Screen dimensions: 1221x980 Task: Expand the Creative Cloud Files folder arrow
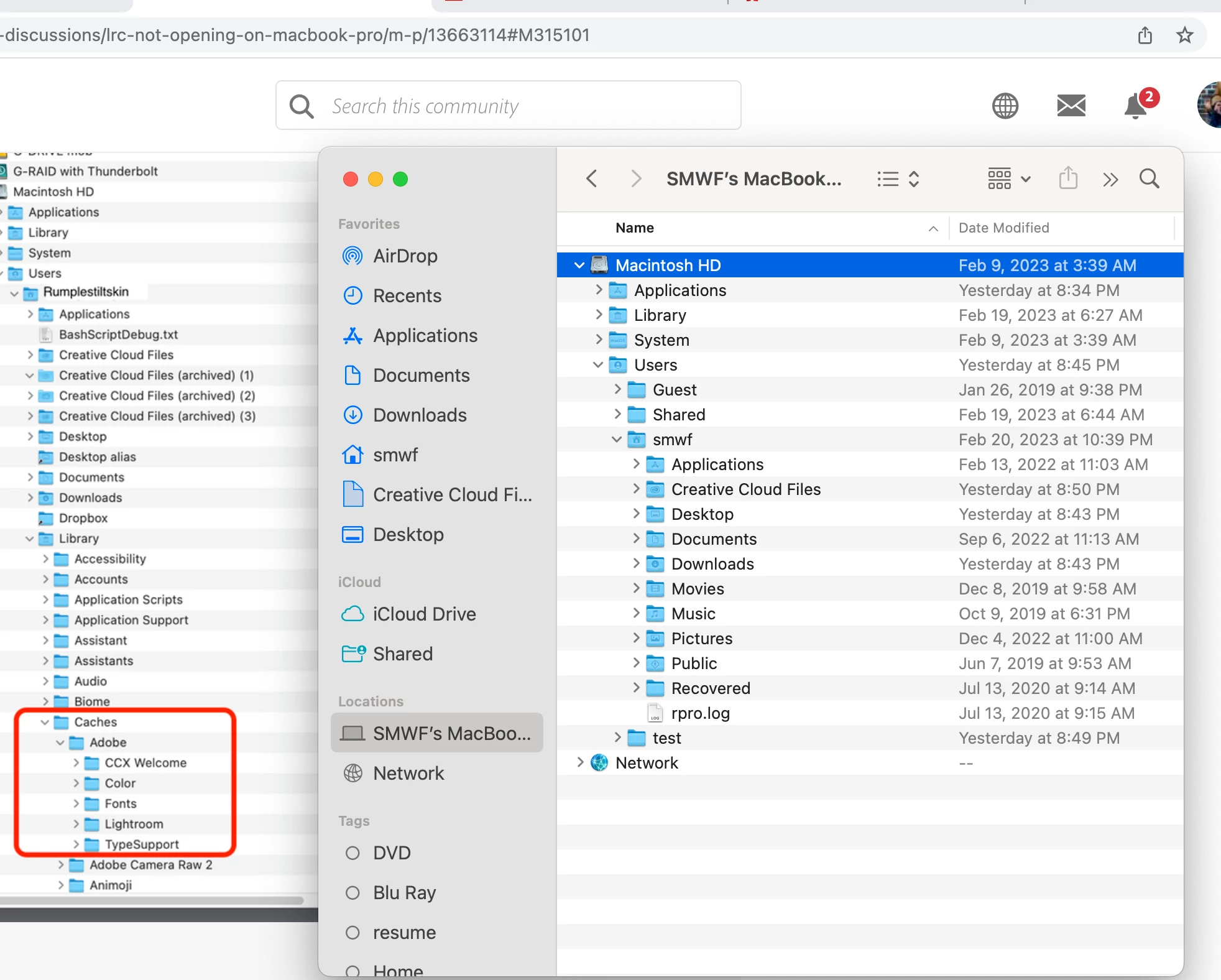click(635, 489)
